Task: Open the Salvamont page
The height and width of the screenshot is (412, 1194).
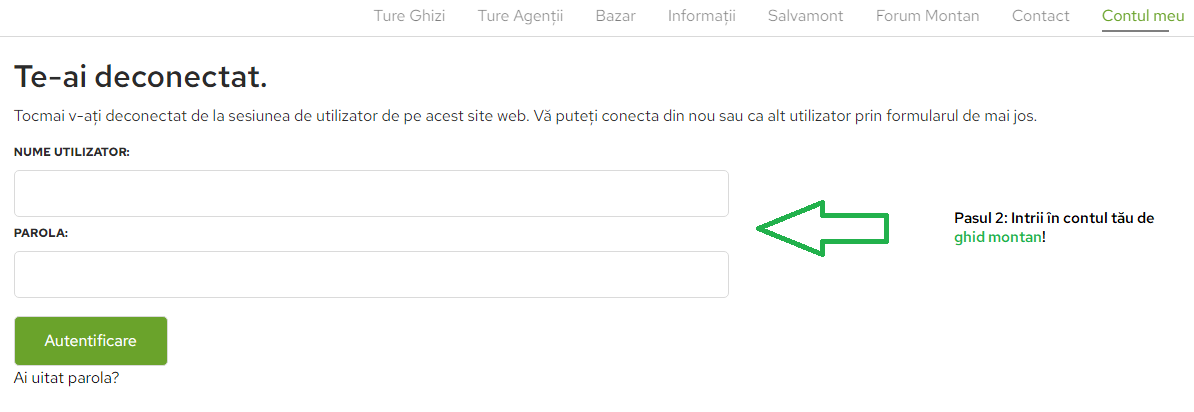Action: (x=805, y=16)
